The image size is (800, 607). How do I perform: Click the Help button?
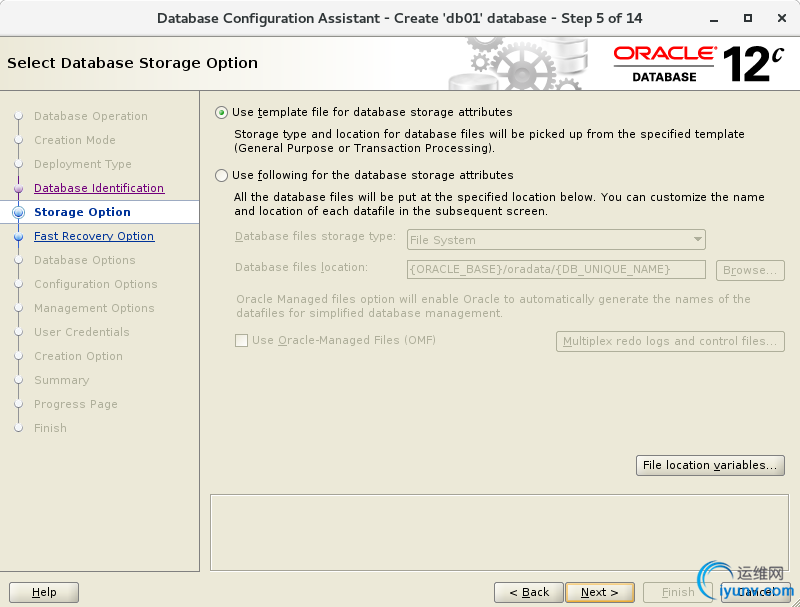[44, 592]
